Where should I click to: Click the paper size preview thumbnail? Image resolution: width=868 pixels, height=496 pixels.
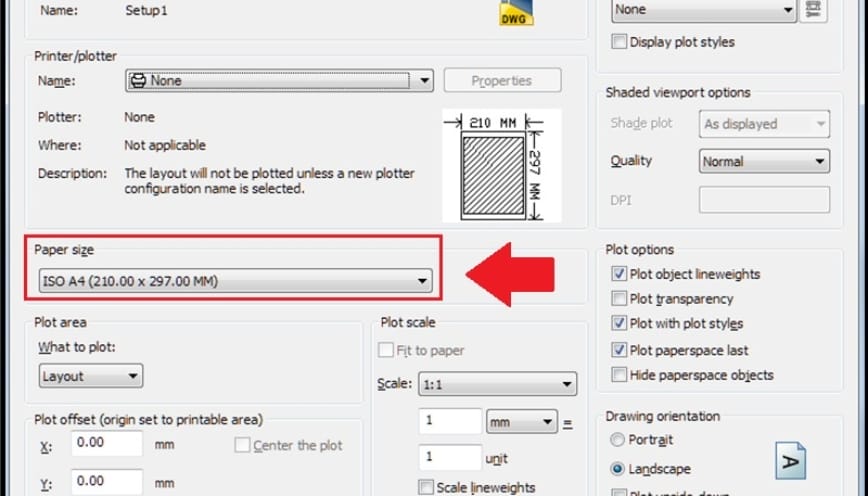tap(502, 166)
